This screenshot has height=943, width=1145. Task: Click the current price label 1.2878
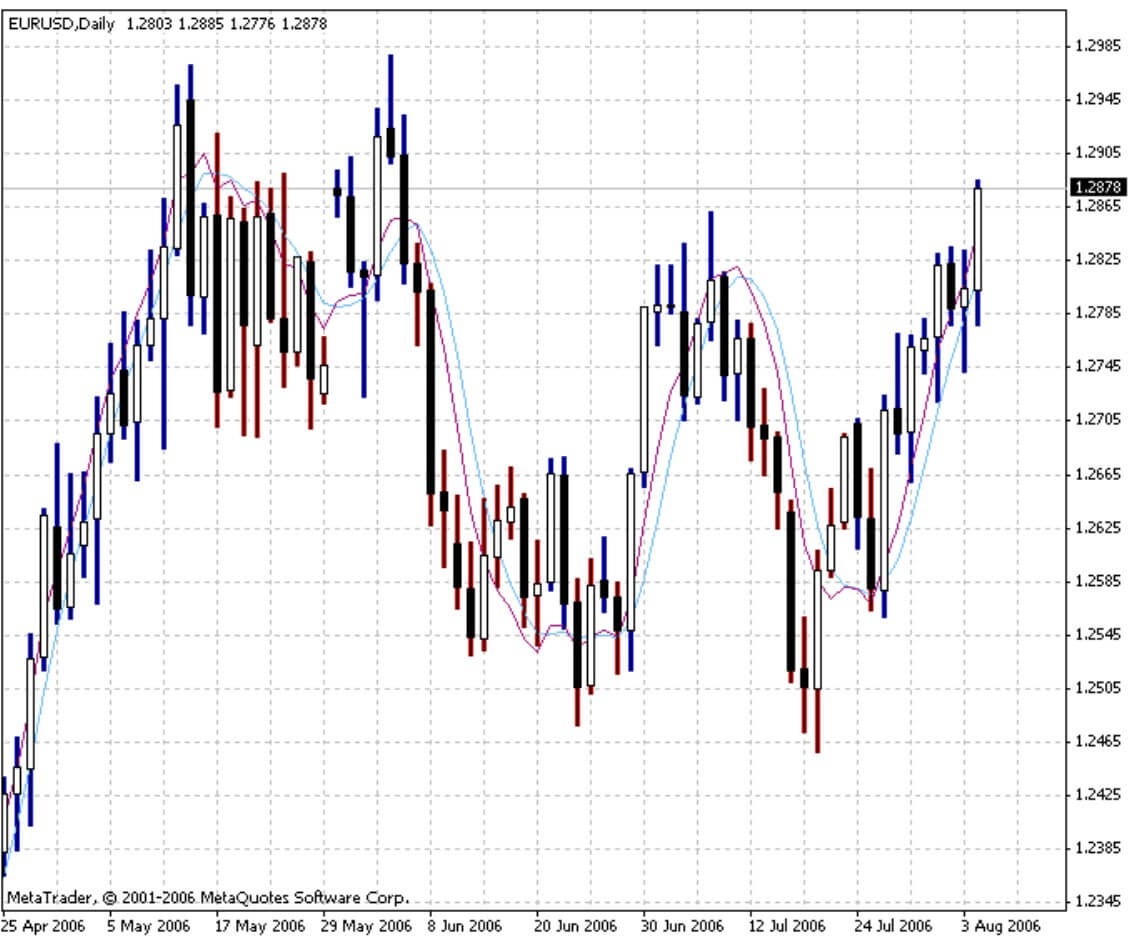pos(1098,187)
